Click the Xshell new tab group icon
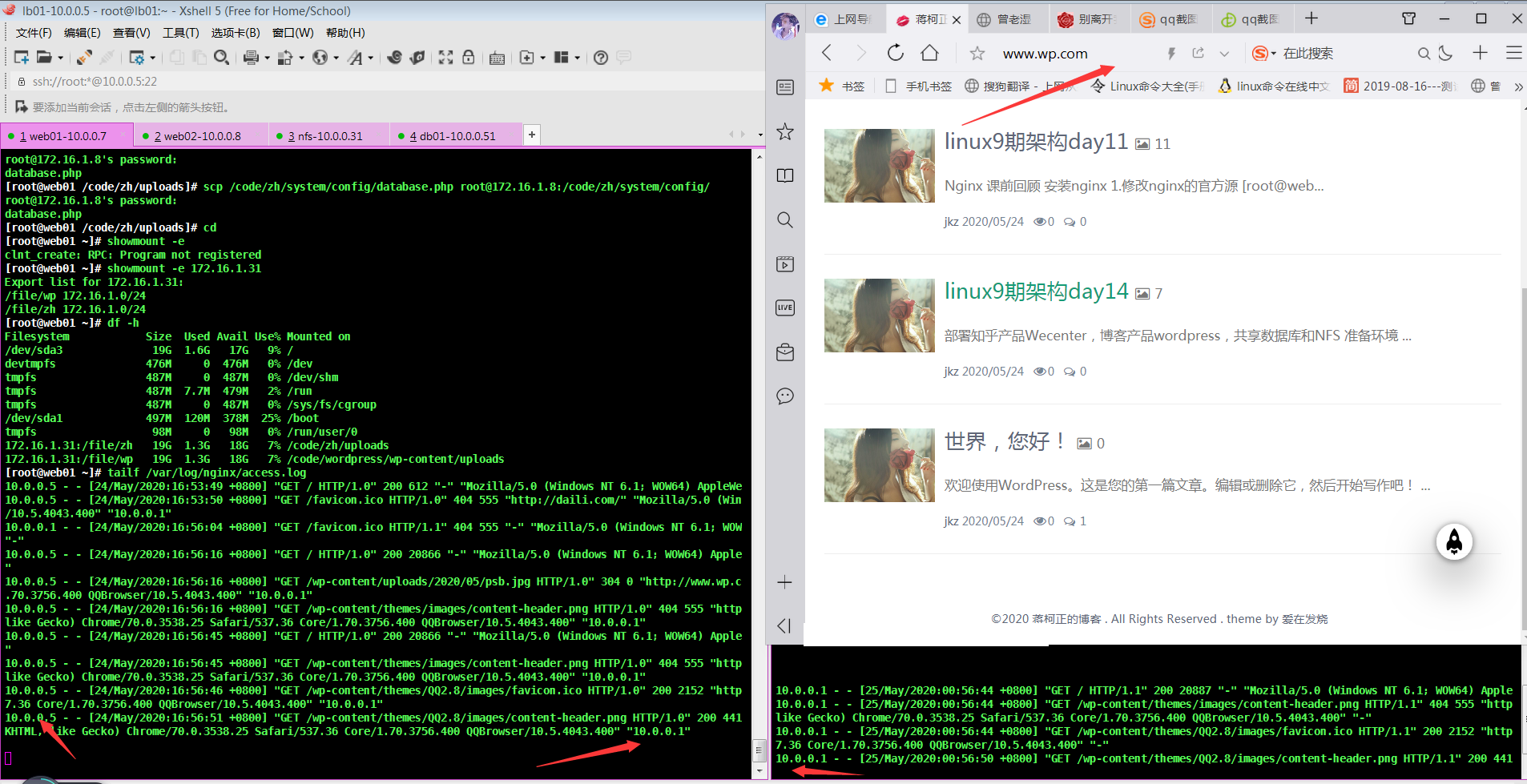 526,58
